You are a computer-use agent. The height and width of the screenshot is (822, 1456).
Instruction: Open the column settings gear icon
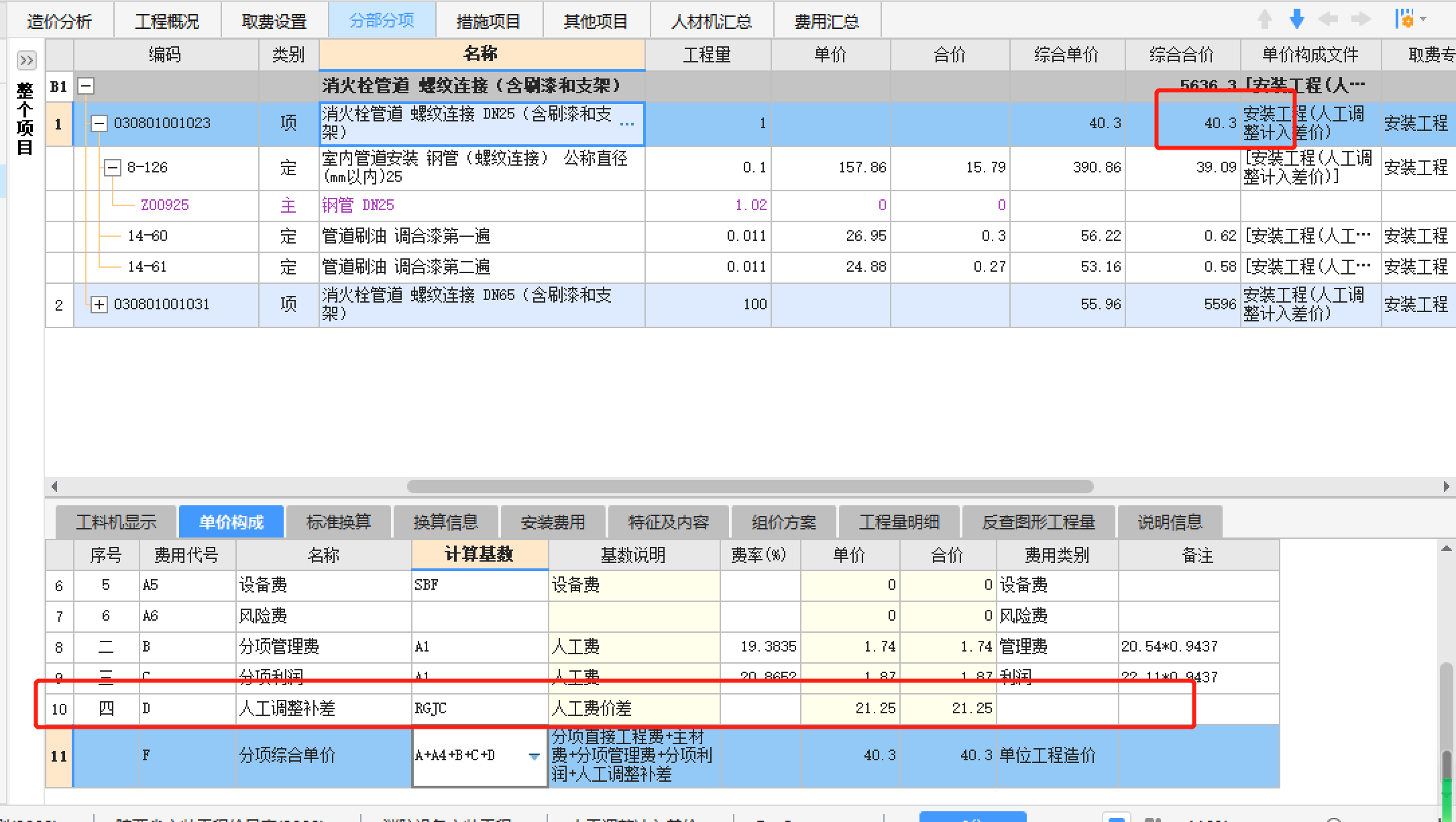coord(1404,19)
